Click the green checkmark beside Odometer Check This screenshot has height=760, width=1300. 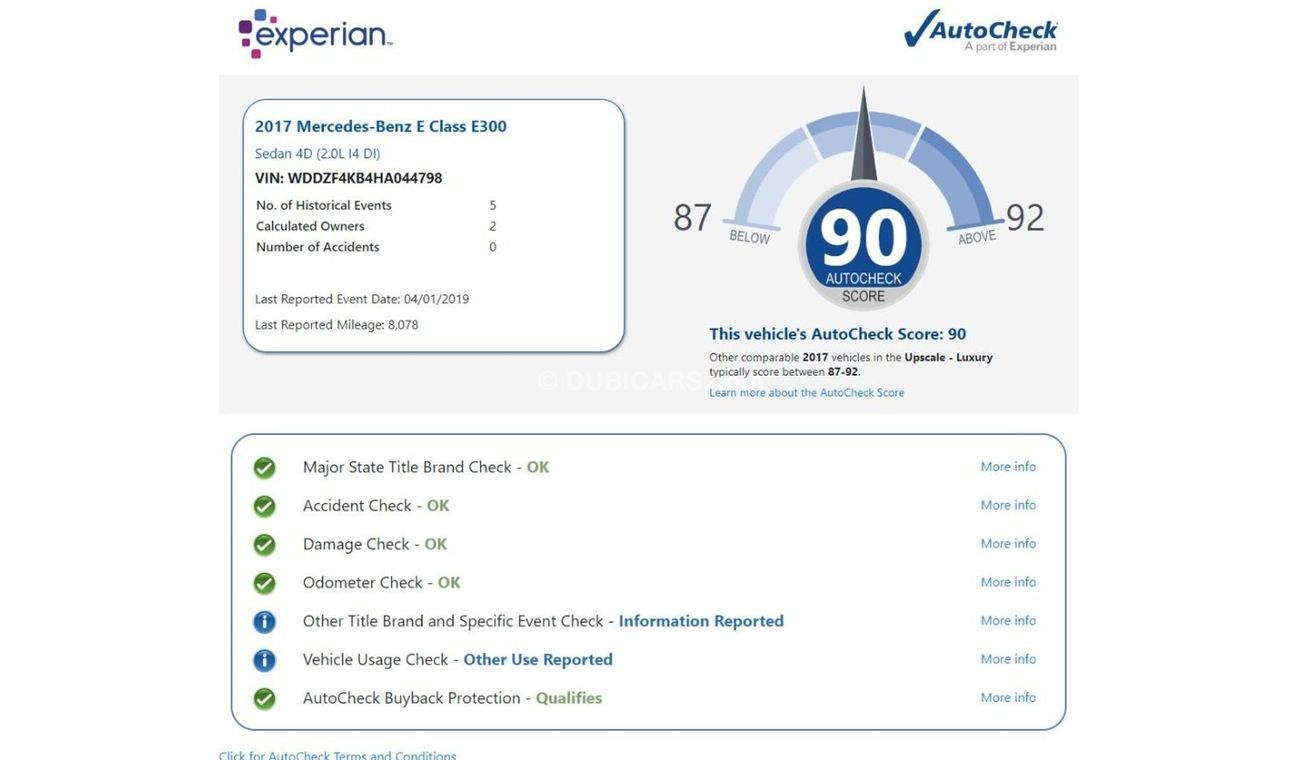tap(264, 583)
